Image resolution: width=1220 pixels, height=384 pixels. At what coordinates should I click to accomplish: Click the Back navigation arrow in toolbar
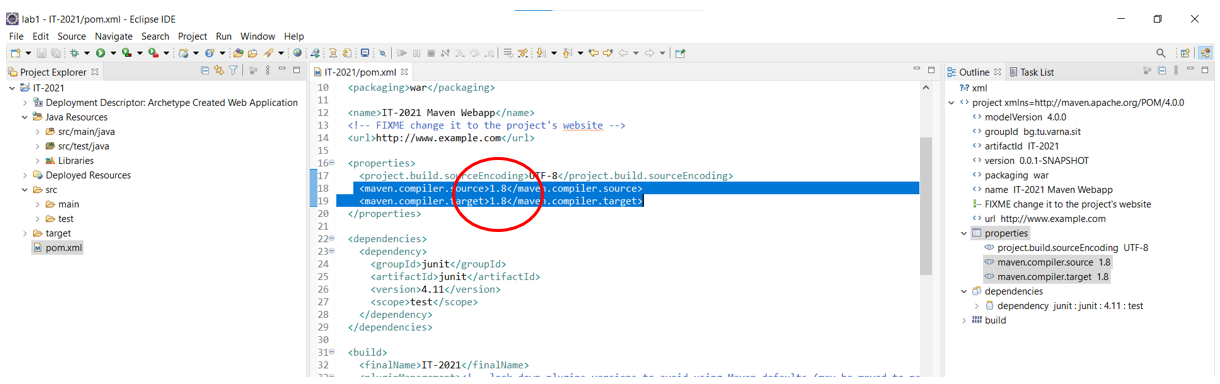[x=622, y=53]
